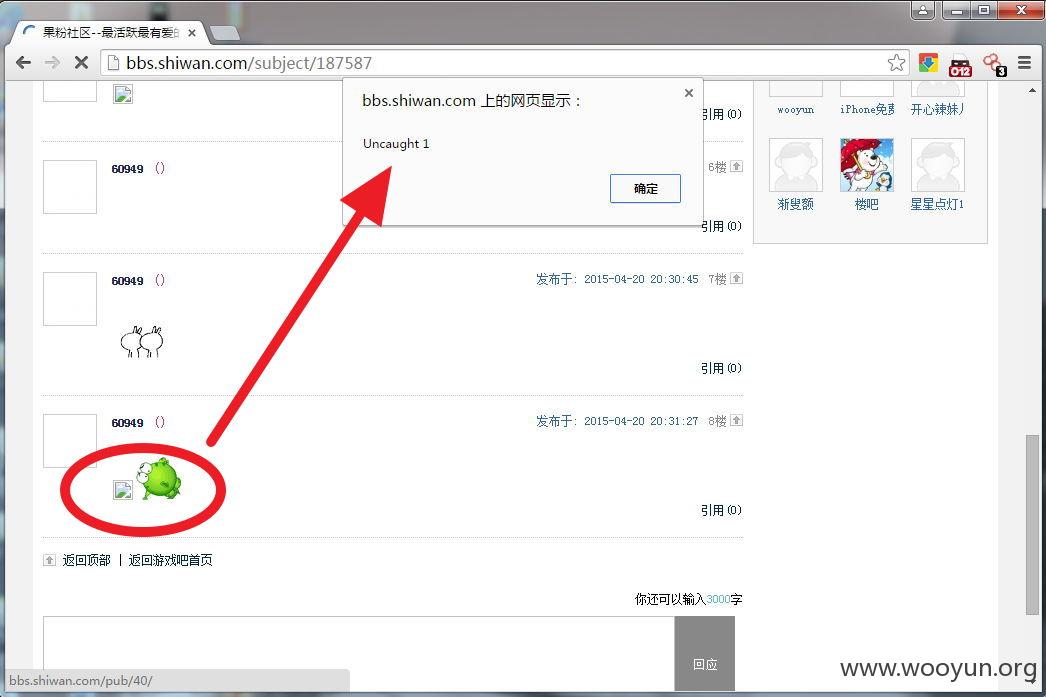Minimize the browser window
Image resolution: width=1046 pixels, height=697 pixels.
(957, 10)
